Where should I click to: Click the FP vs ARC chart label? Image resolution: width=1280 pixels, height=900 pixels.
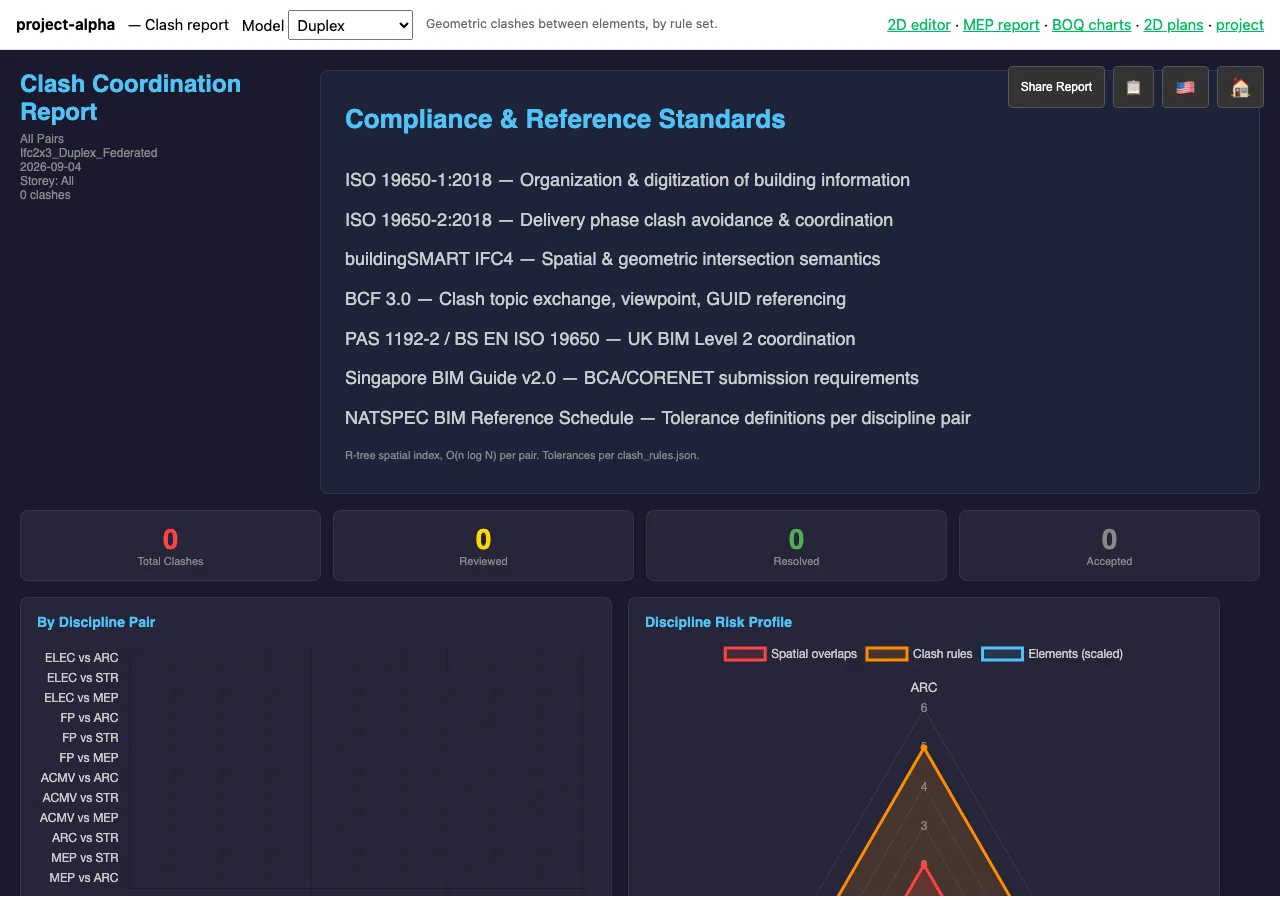point(89,718)
